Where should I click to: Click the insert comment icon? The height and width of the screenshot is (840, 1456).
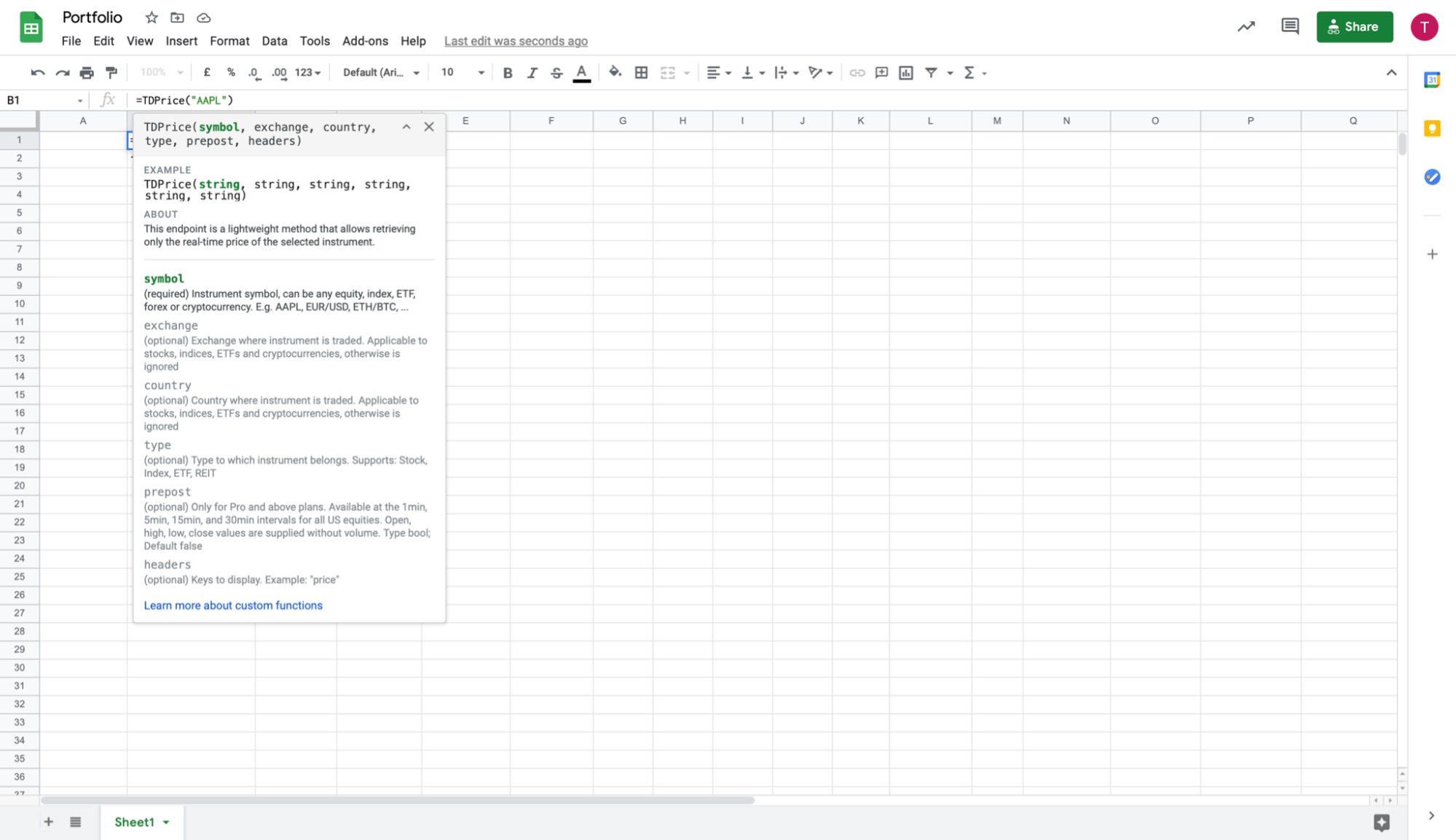881,73
